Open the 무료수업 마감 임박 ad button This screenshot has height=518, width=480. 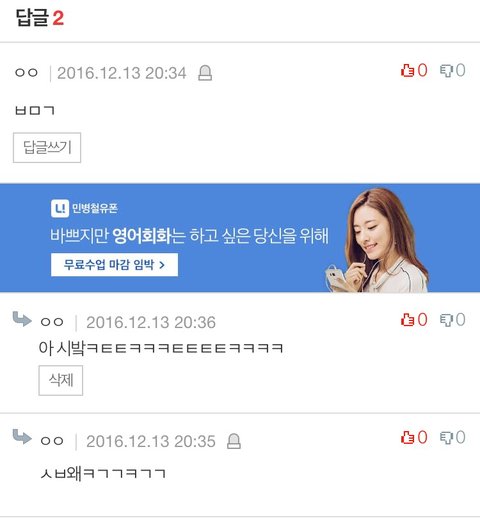tap(114, 265)
